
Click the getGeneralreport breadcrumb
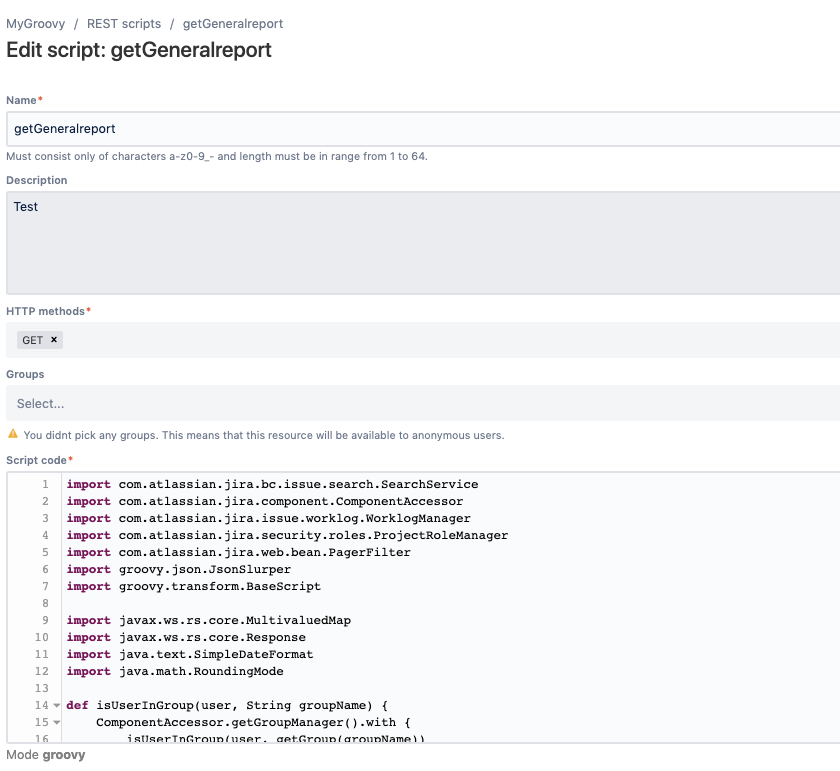(x=232, y=24)
